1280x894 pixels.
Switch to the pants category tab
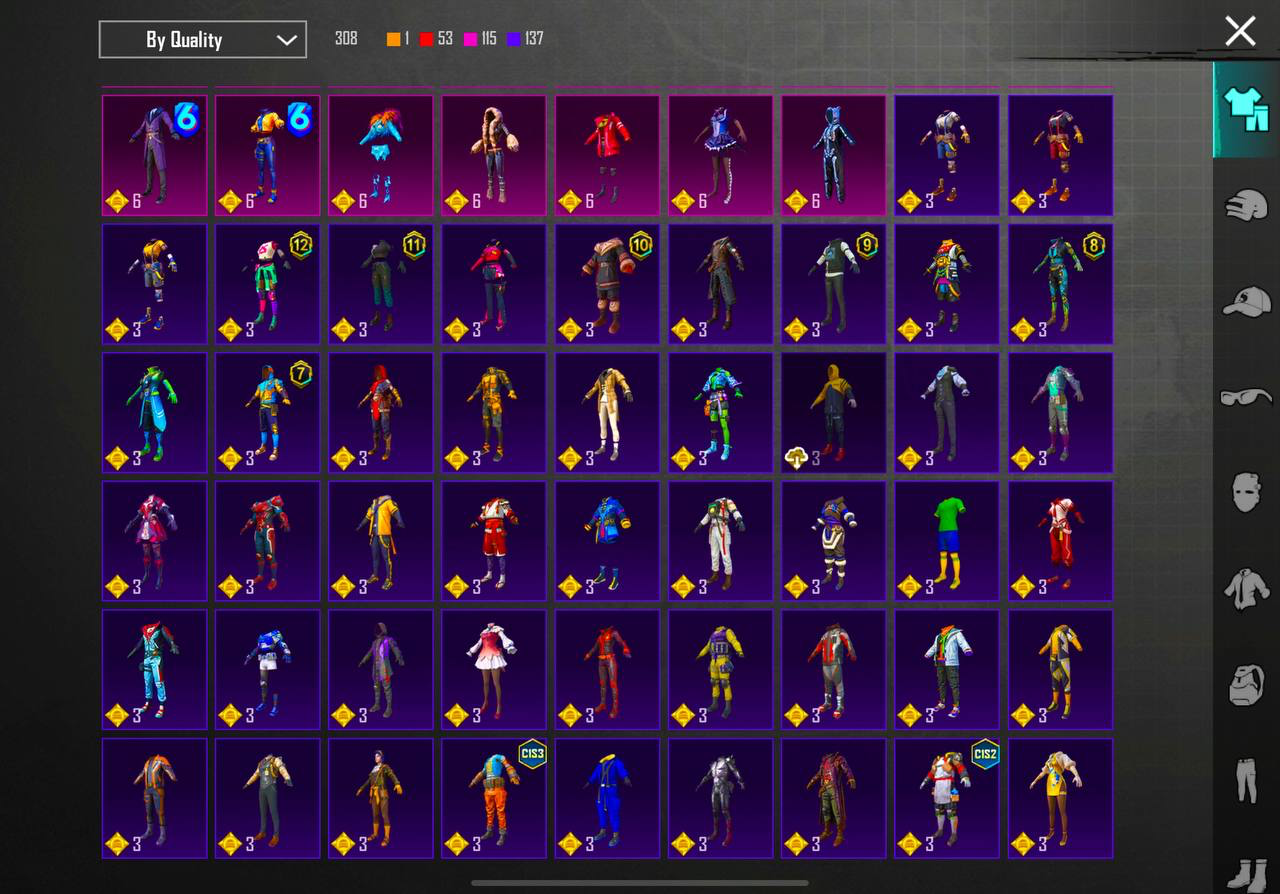(1246, 780)
